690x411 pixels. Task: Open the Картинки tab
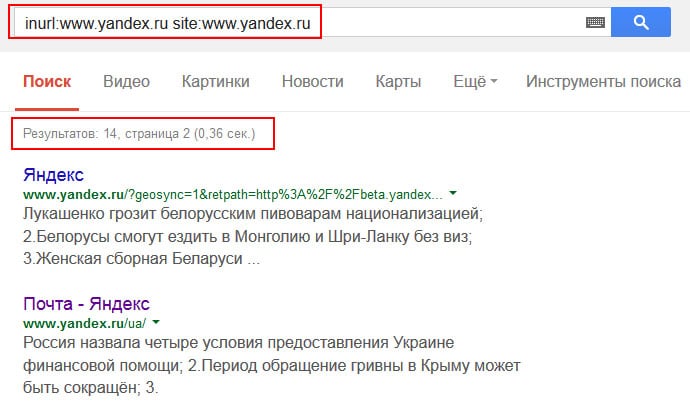tap(216, 81)
